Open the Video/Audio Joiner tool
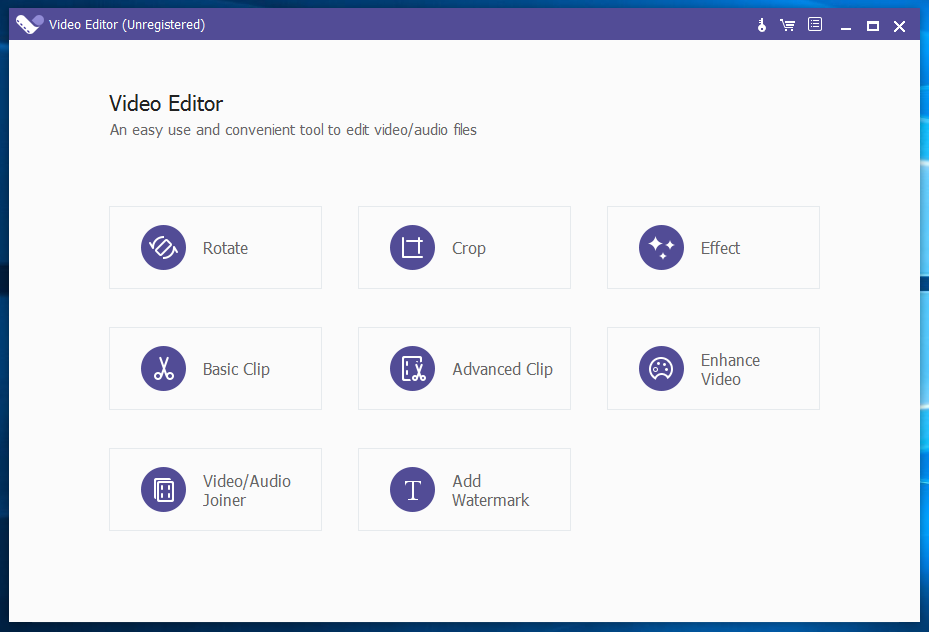Viewport: 929px width, 632px height. [x=215, y=489]
